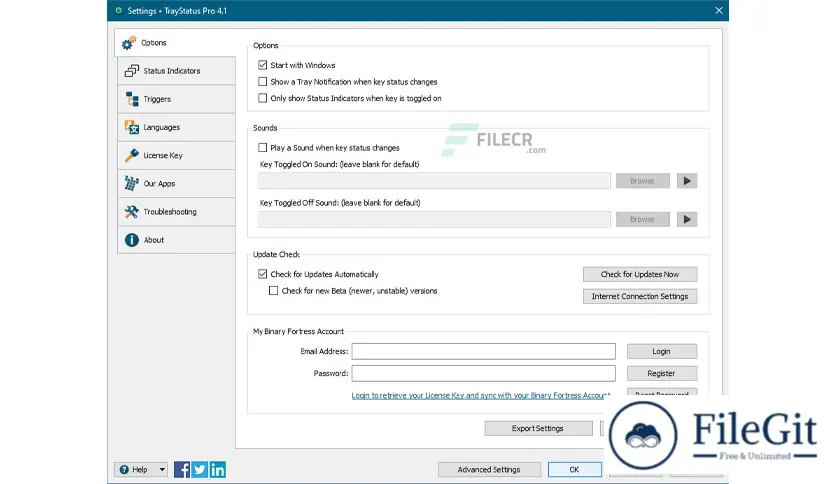This screenshot has height=484, width=836.
Task: Open Internet Connection Settings
Action: pos(640,296)
